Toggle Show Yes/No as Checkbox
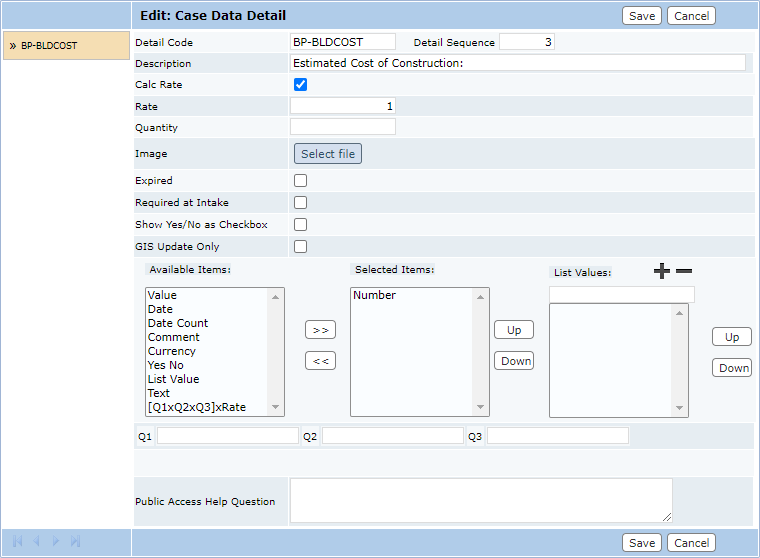Image resolution: width=760 pixels, height=558 pixels. point(301,224)
